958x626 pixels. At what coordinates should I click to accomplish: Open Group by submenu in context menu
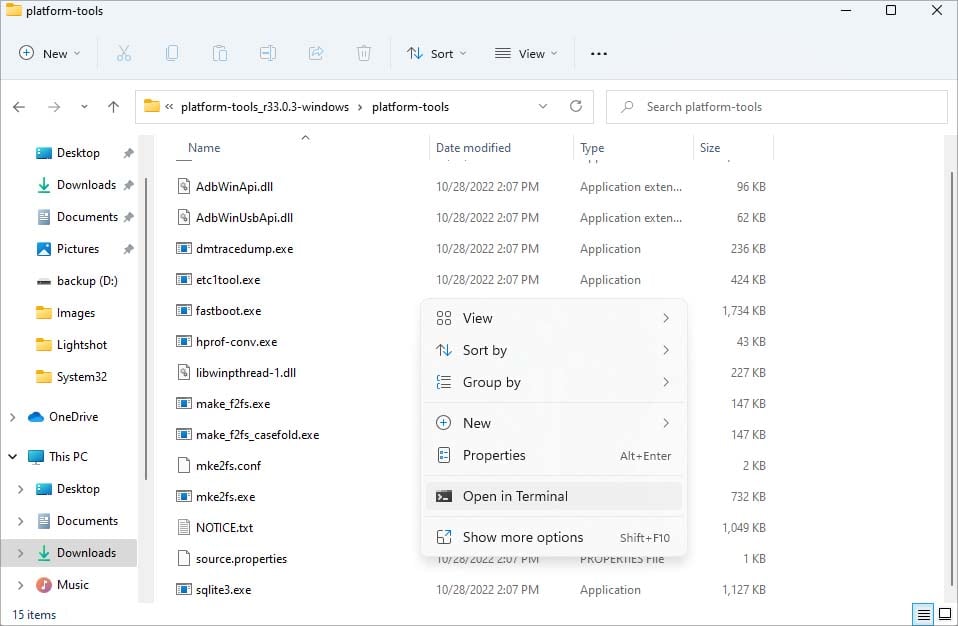(x=554, y=382)
